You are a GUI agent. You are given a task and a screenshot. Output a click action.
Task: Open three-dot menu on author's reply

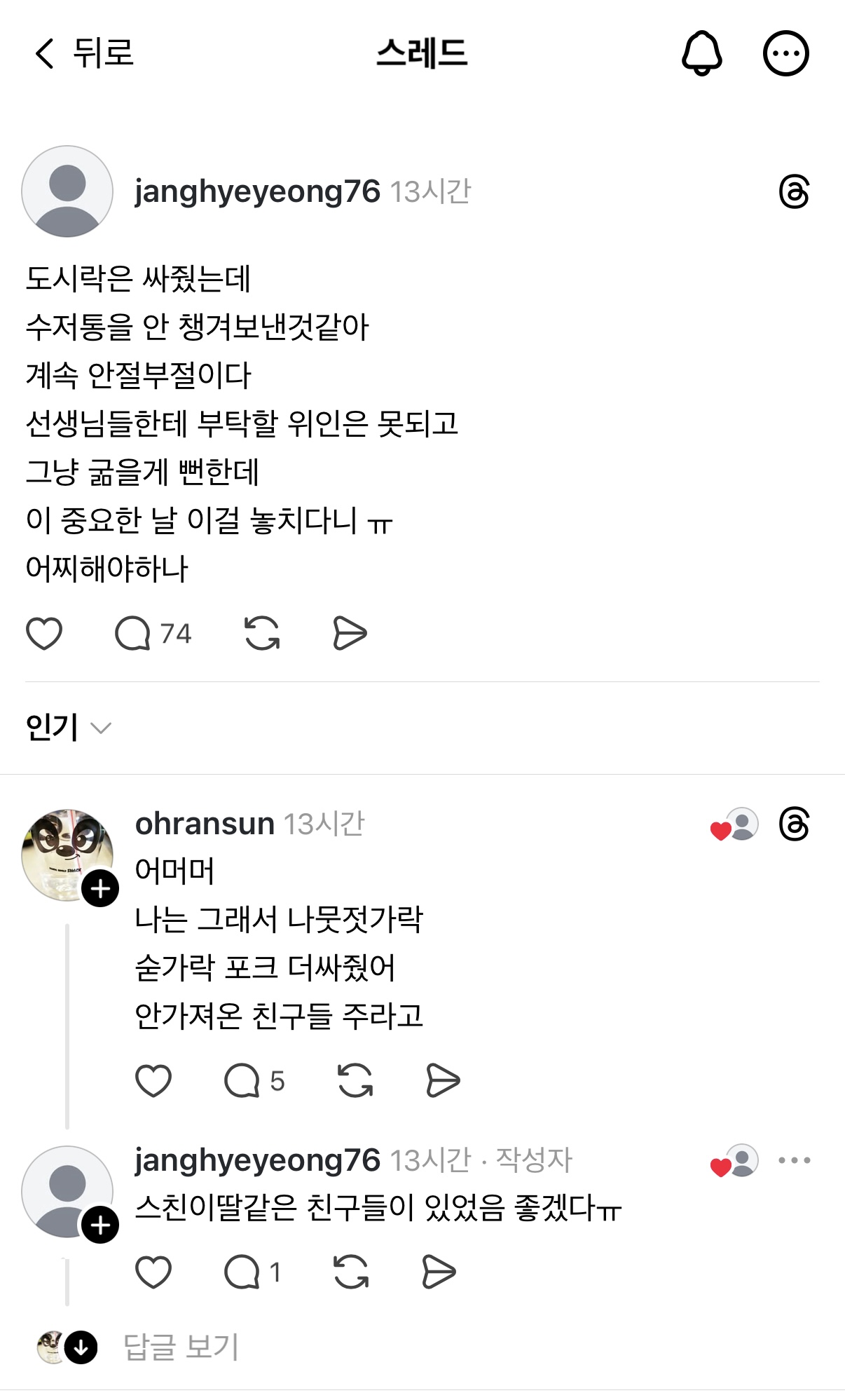click(795, 1160)
